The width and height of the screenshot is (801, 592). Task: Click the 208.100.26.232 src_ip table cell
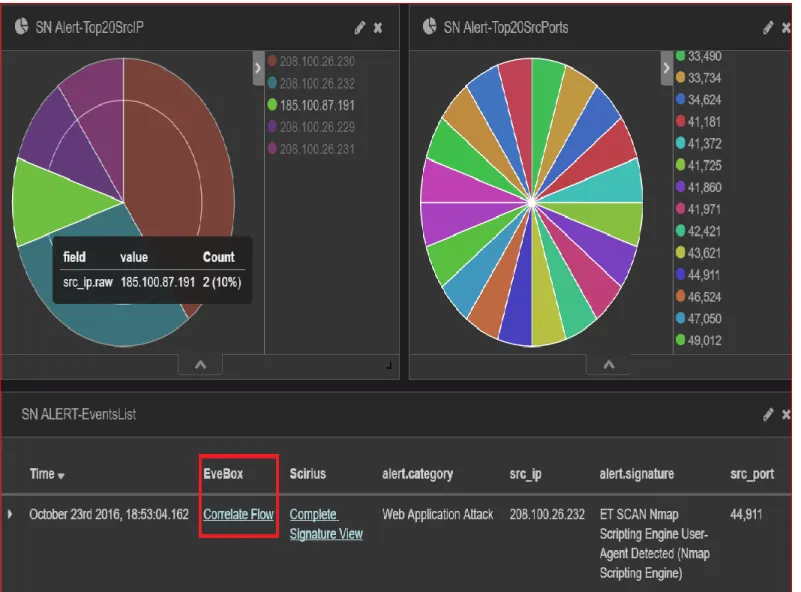[x=547, y=514]
